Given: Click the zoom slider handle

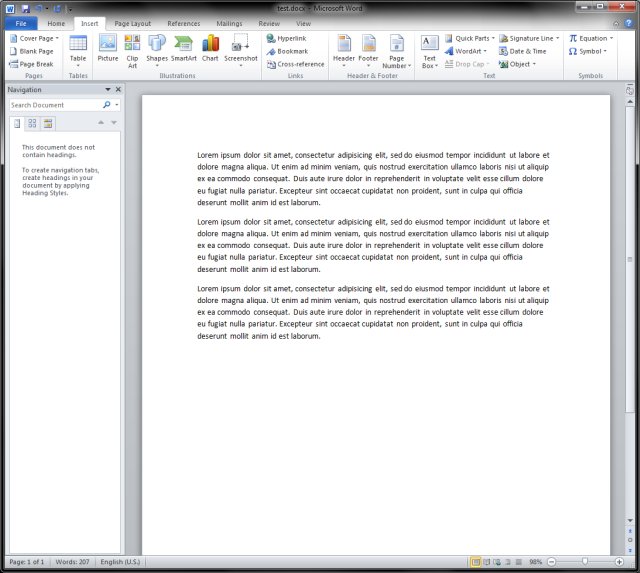Looking at the screenshot, I should point(585,562).
